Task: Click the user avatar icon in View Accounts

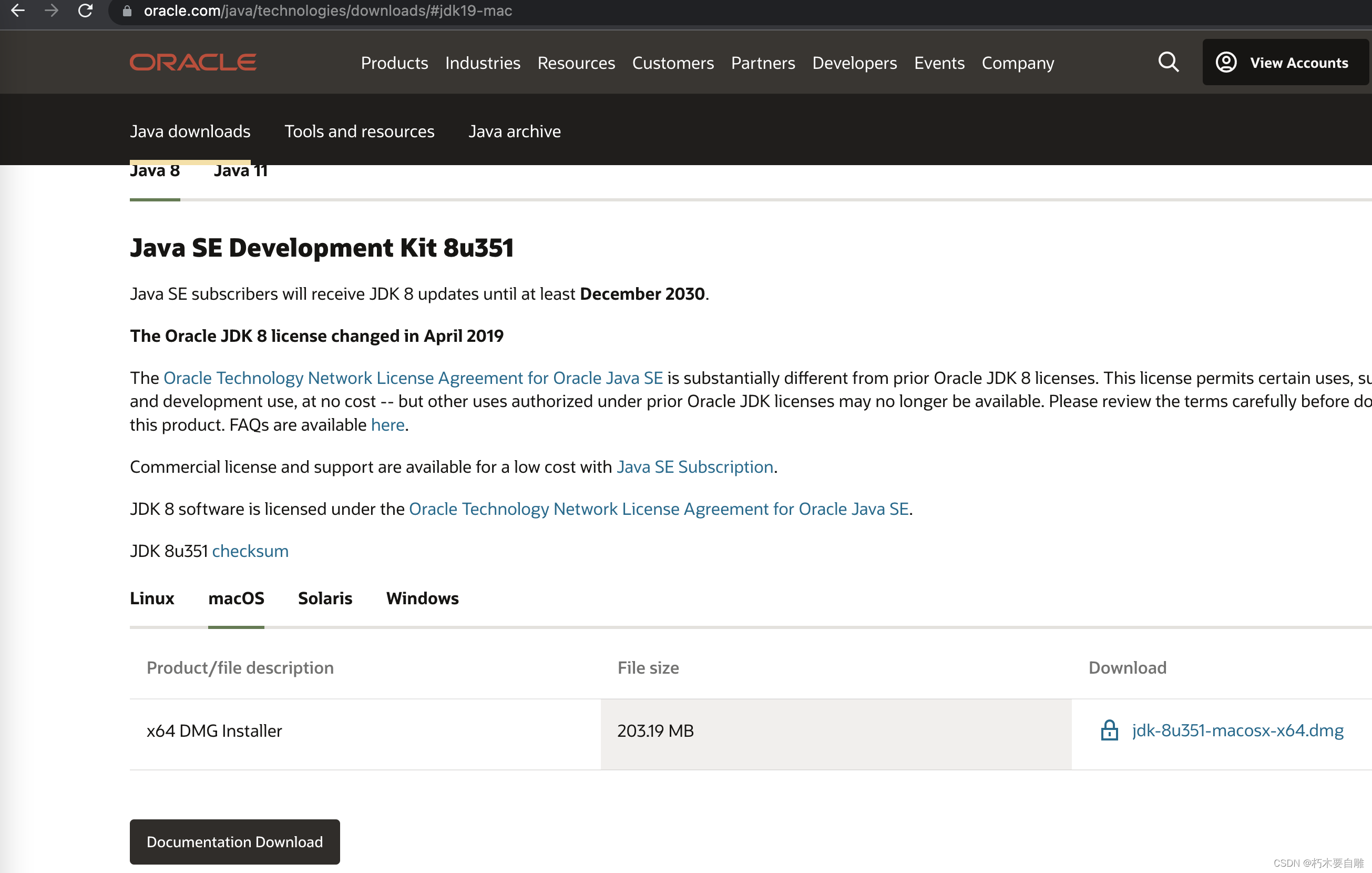Action: 1225,62
